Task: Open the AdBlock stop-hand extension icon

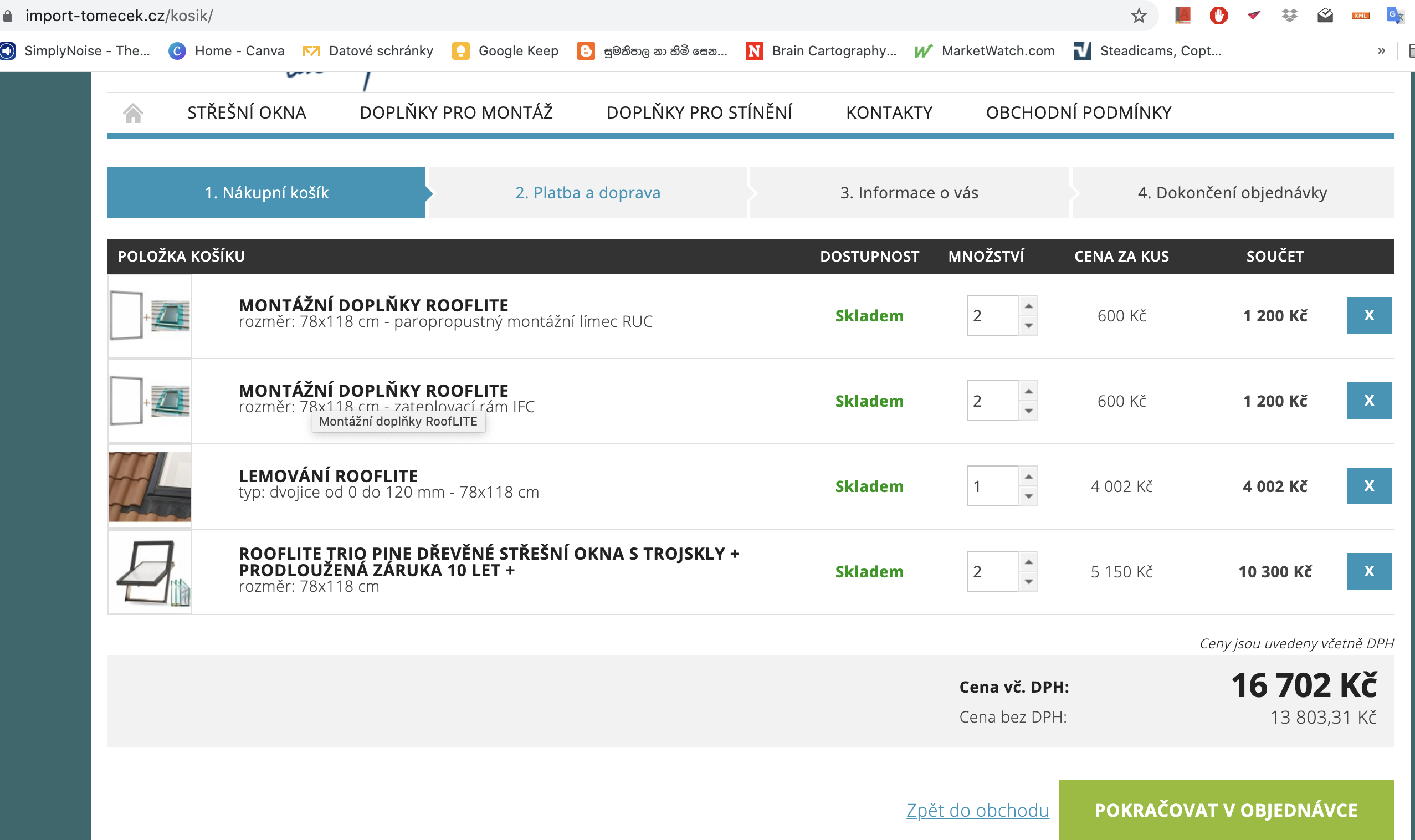Action: (x=1219, y=16)
